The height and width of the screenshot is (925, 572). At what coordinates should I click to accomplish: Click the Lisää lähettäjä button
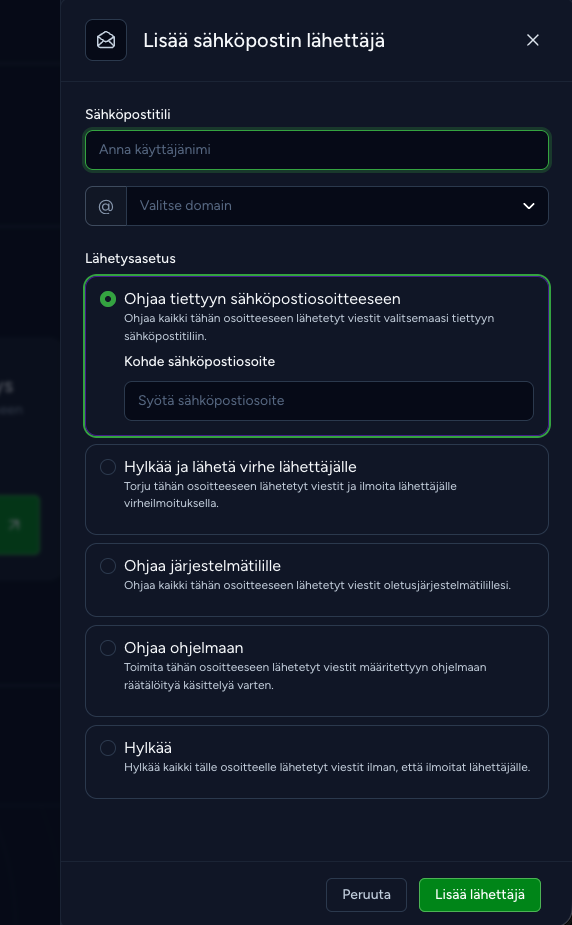480,895
